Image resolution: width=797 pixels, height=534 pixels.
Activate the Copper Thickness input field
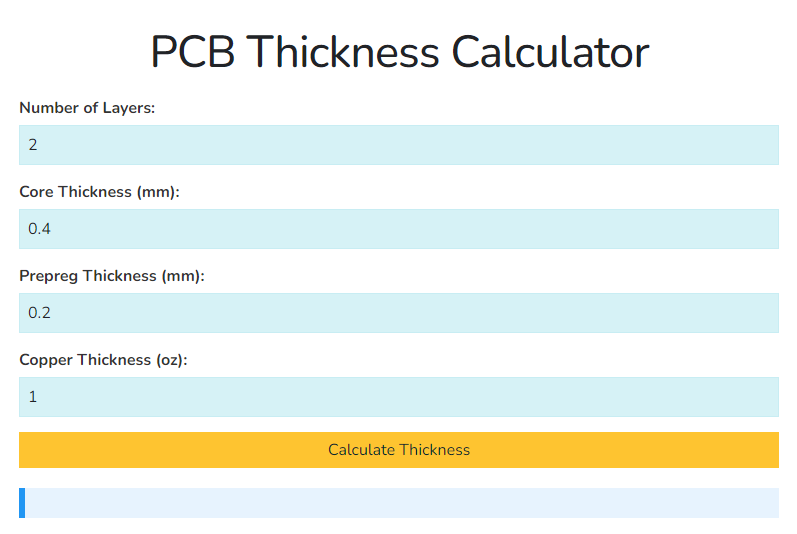pyautogui.click(x=398, y=397)
